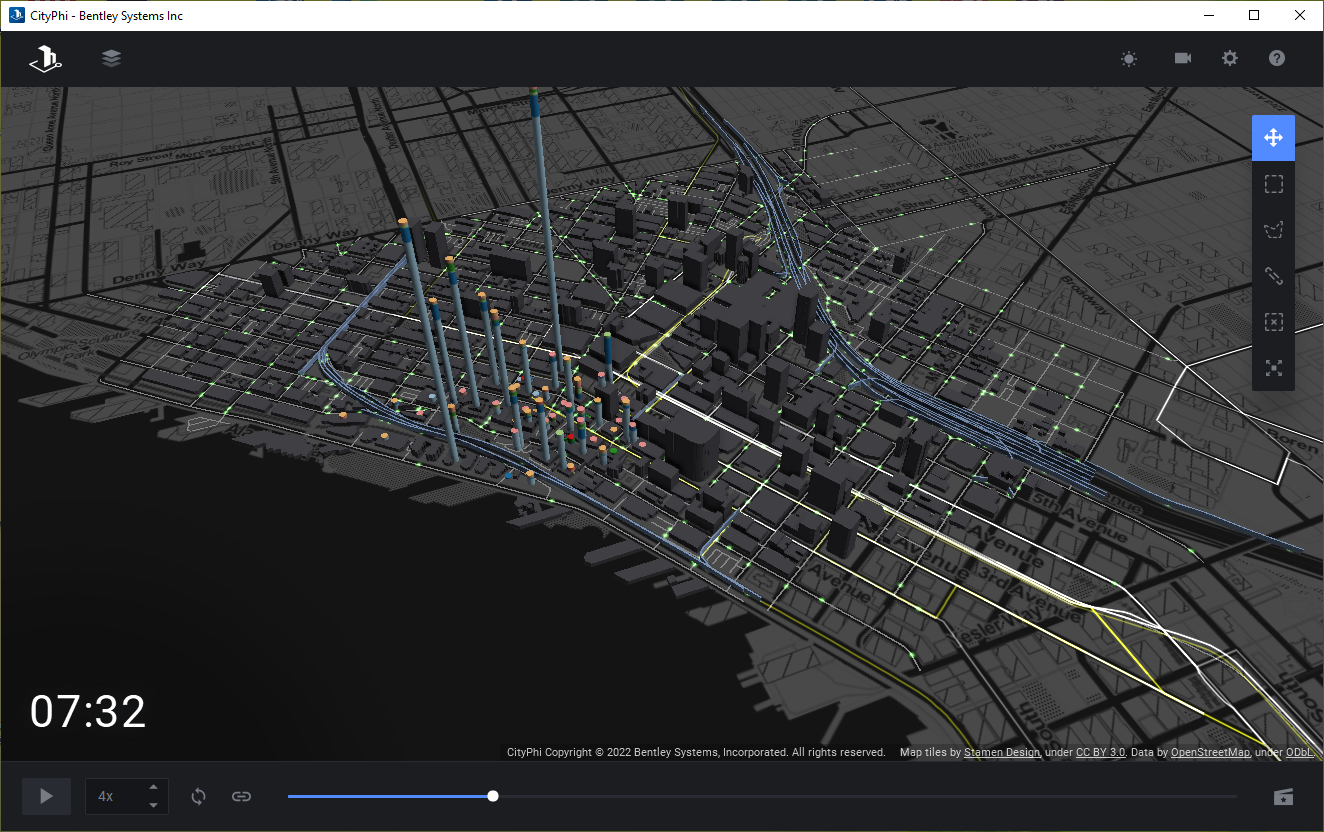Open the ODbL license link

[1301, 752]
